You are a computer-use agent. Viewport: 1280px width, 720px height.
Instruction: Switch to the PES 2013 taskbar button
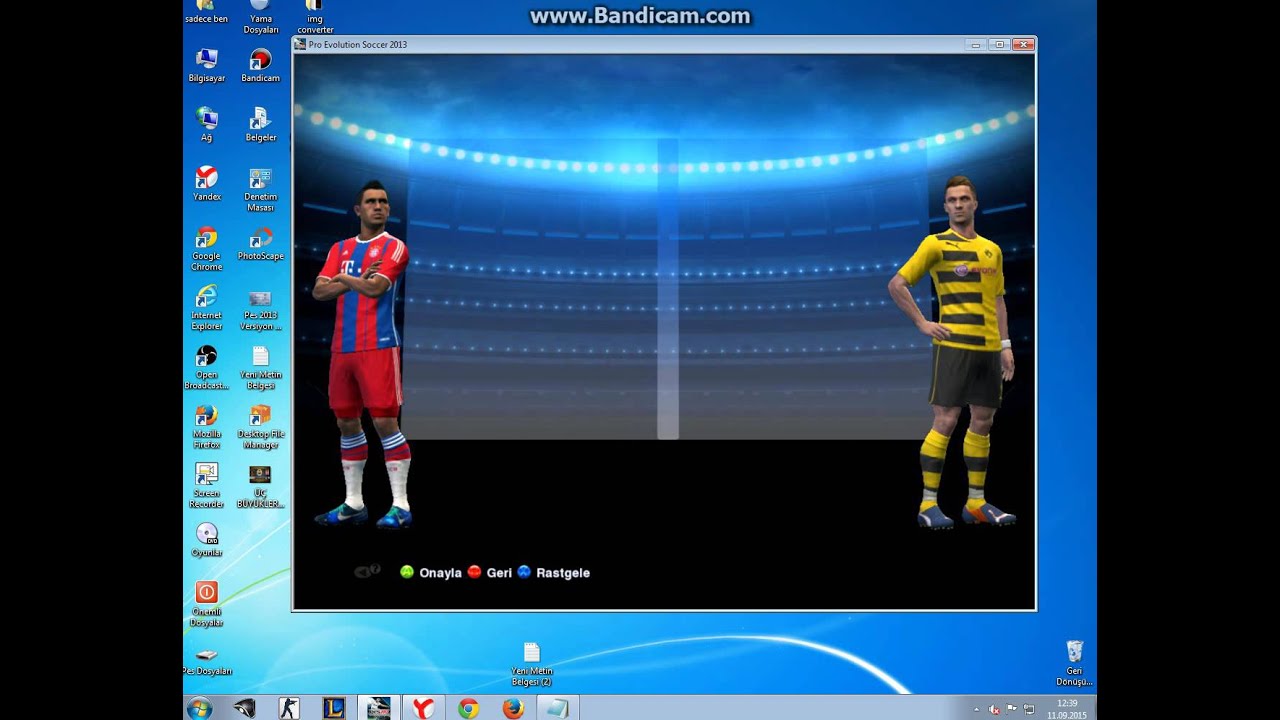click(x=379, y=708)
